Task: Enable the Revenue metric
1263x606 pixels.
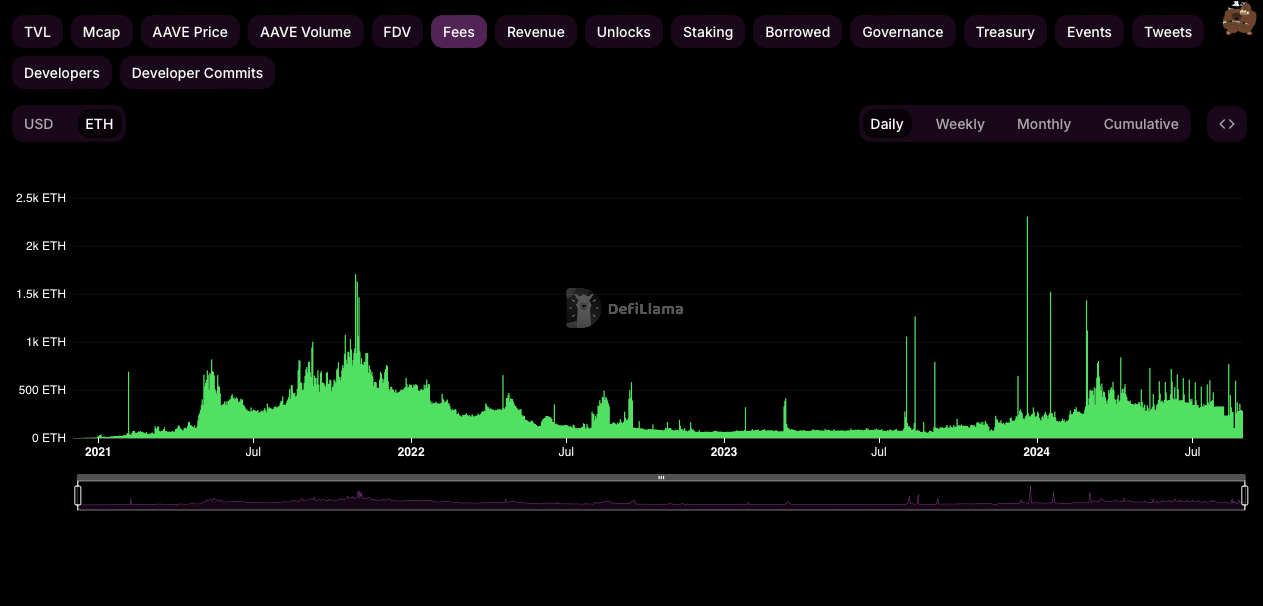Action: (x=535, y=32)
